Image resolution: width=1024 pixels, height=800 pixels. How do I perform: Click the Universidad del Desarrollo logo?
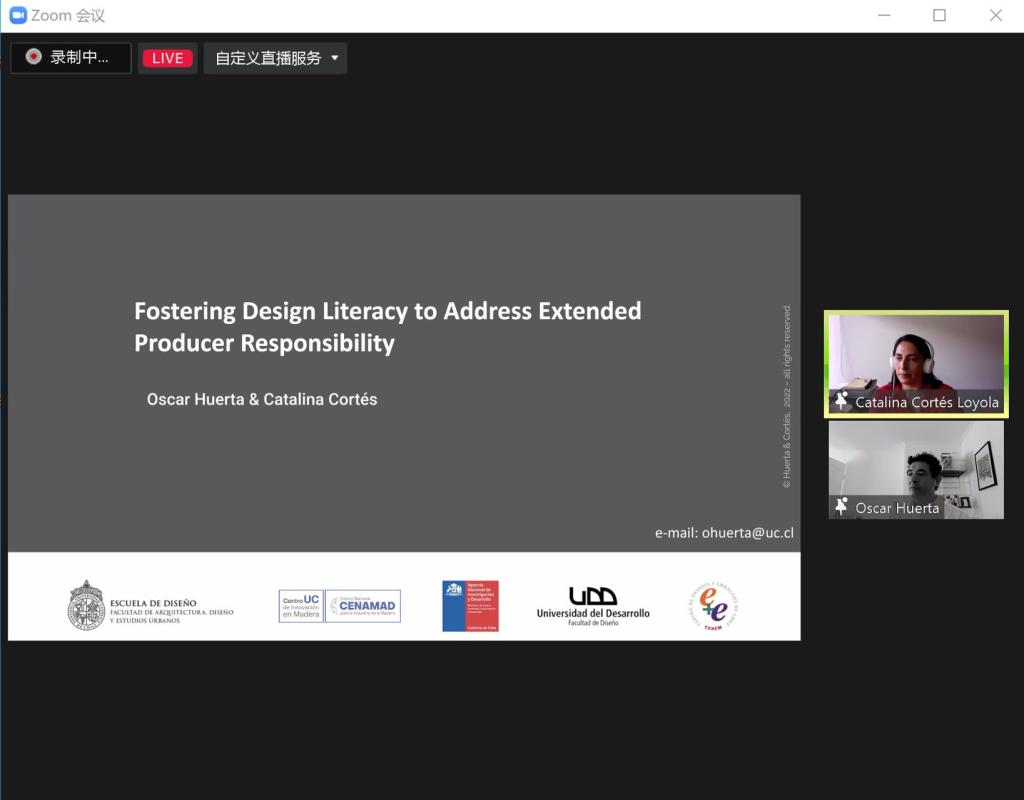593,606
